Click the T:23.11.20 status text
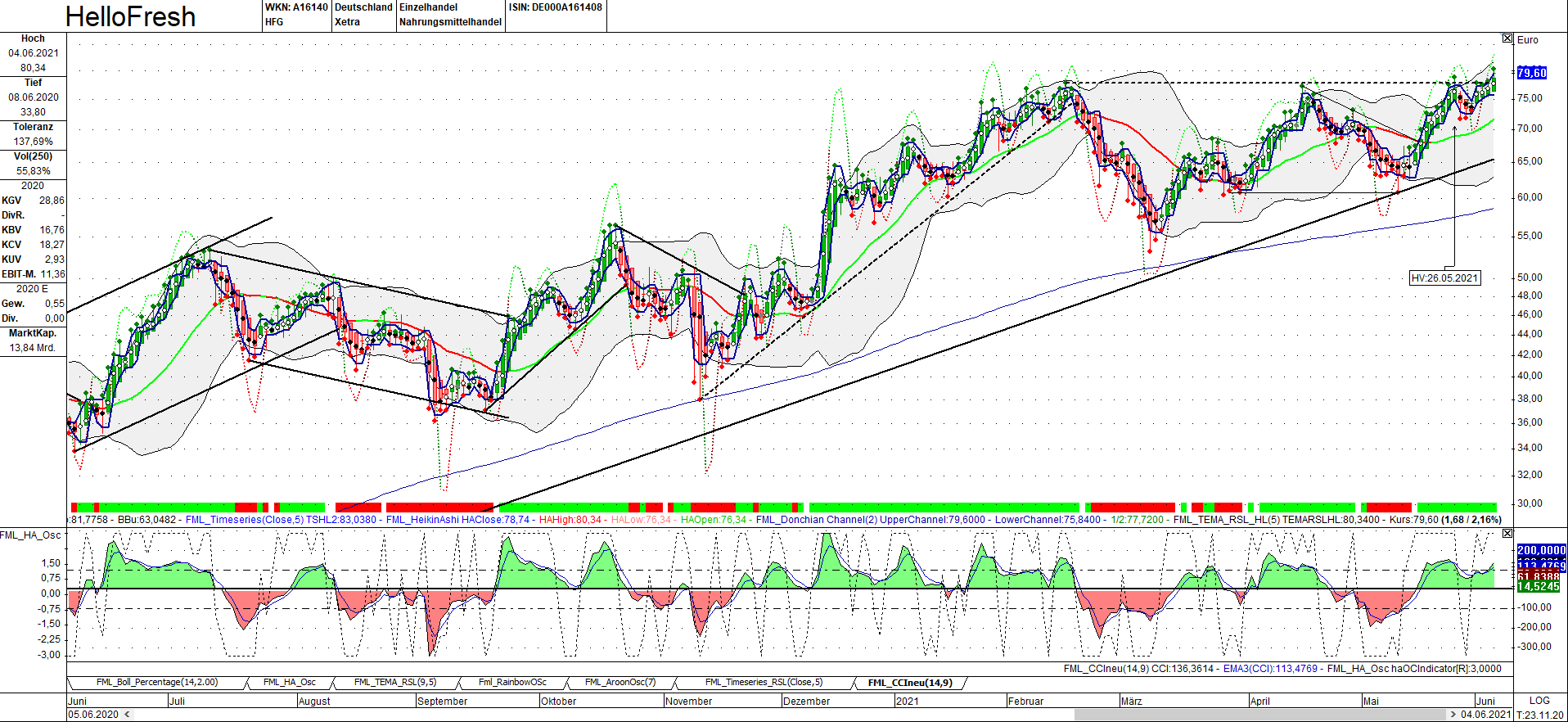Image resolution: width=1568 pixels, height=722 pixels. [1540, 715]
